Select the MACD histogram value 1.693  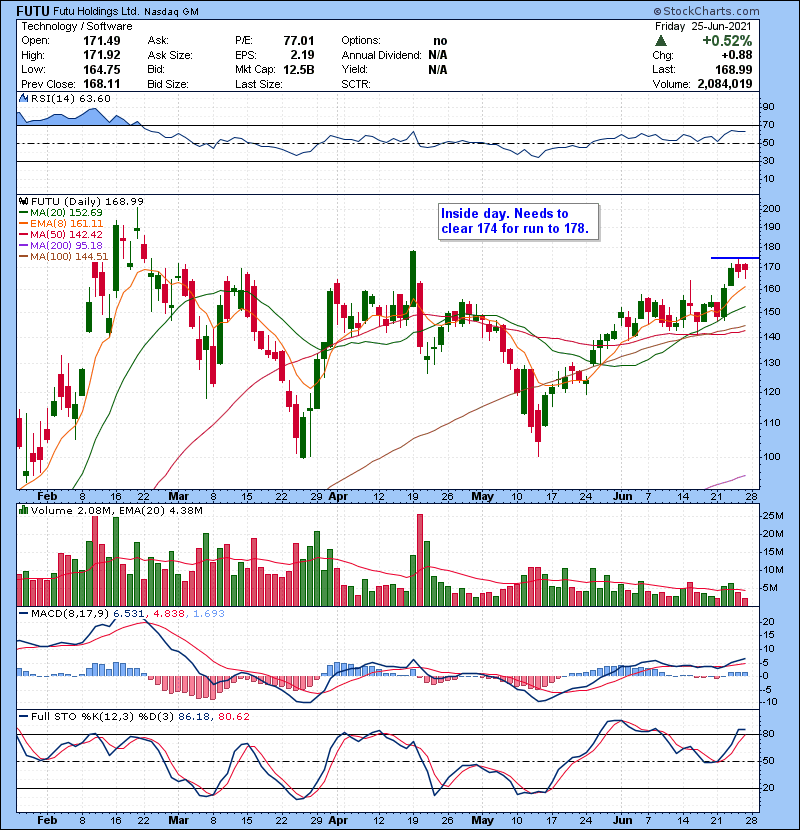[x=209, y=614]
